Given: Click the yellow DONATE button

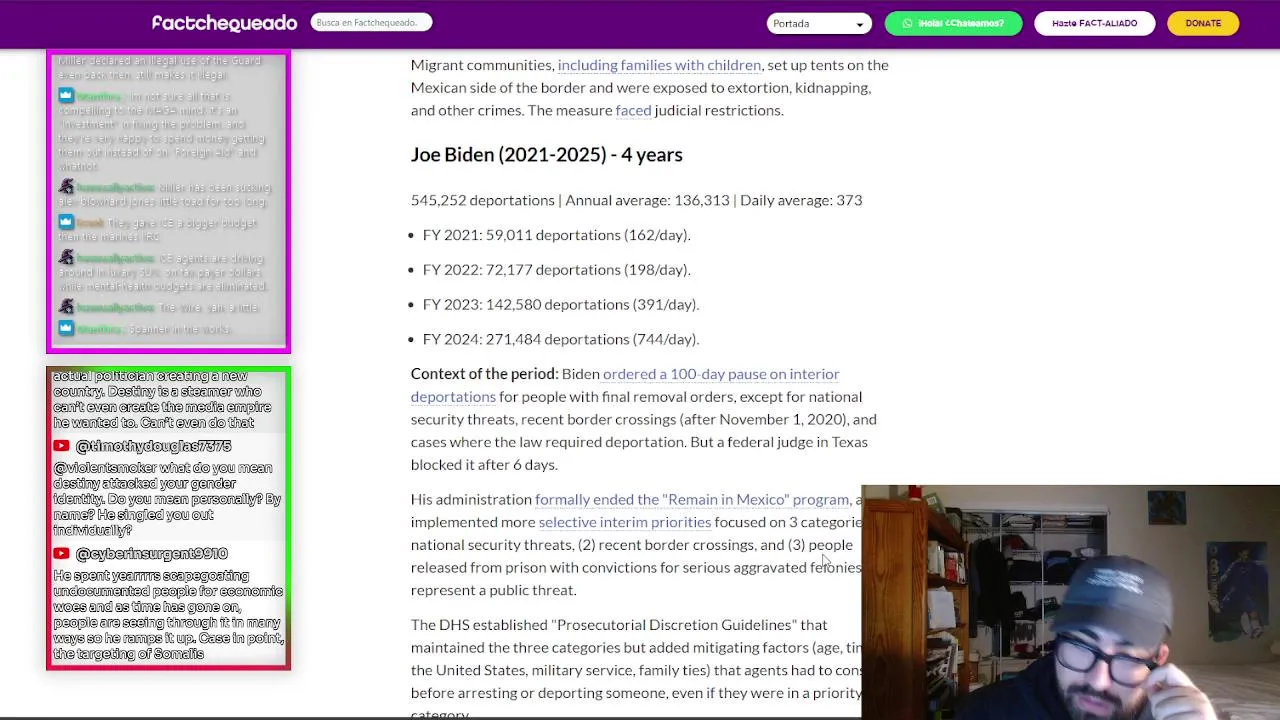Looking at the screenshot, I should click(x=1203, y=23).
